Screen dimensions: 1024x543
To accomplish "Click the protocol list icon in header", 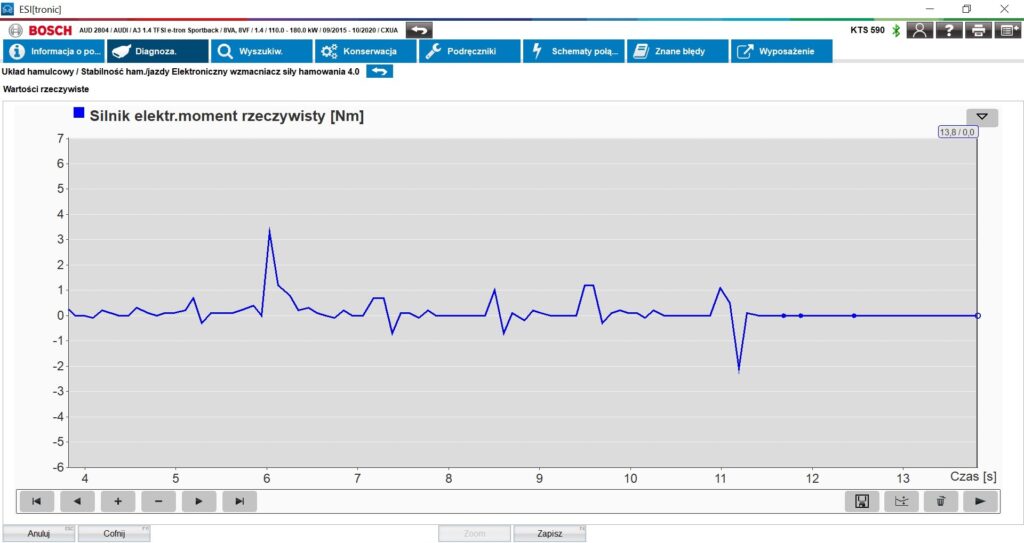I will 1008,30.
